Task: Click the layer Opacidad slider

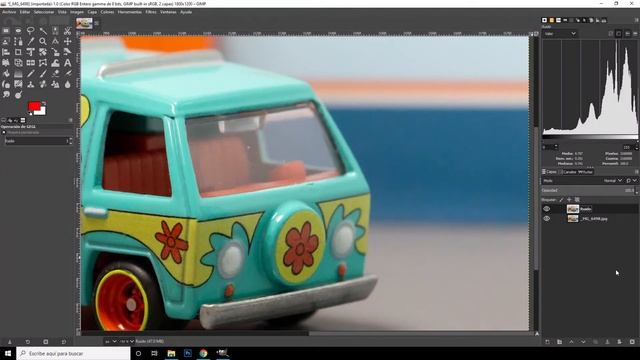Action: pyautogui.click(x=588, y=190)
